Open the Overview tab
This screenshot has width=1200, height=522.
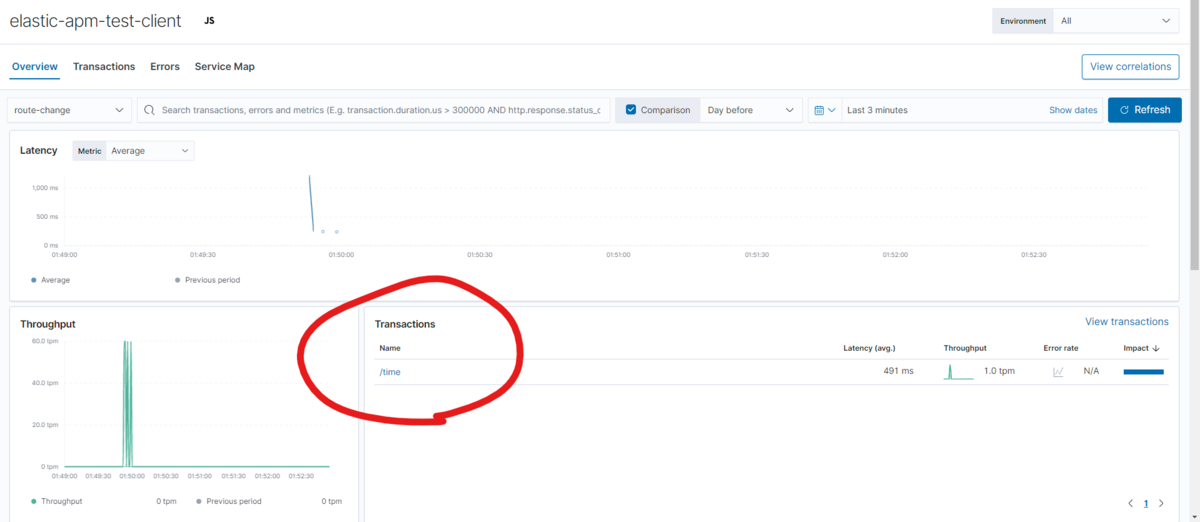click(35, 67)
